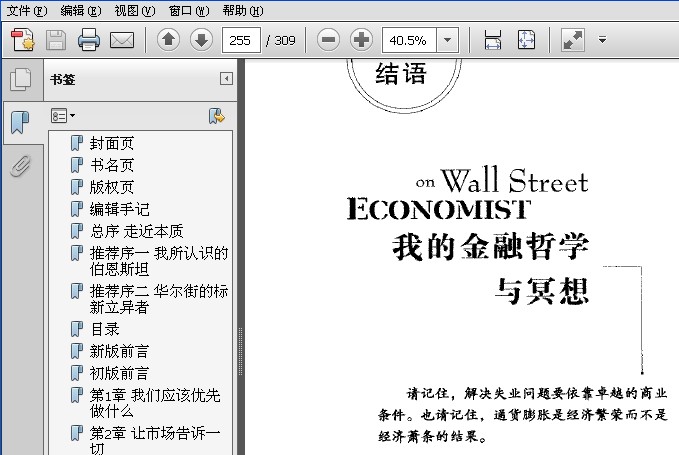Open bookmark 推荐序一 我所认识的伯恩斯坦
Screen dimensions: 679x455
tap(158, 261)
